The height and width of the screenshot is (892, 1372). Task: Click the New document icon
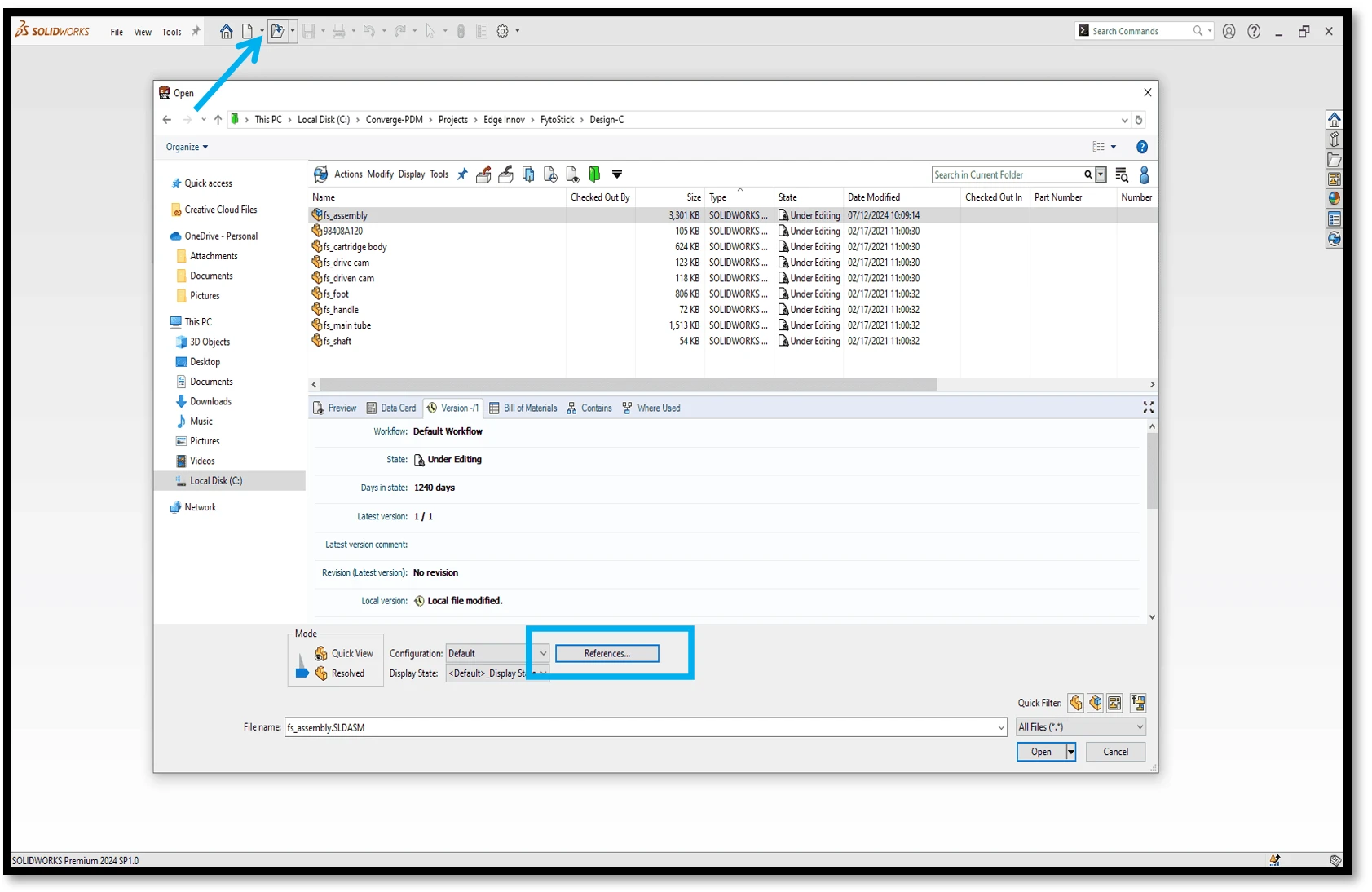247,32
